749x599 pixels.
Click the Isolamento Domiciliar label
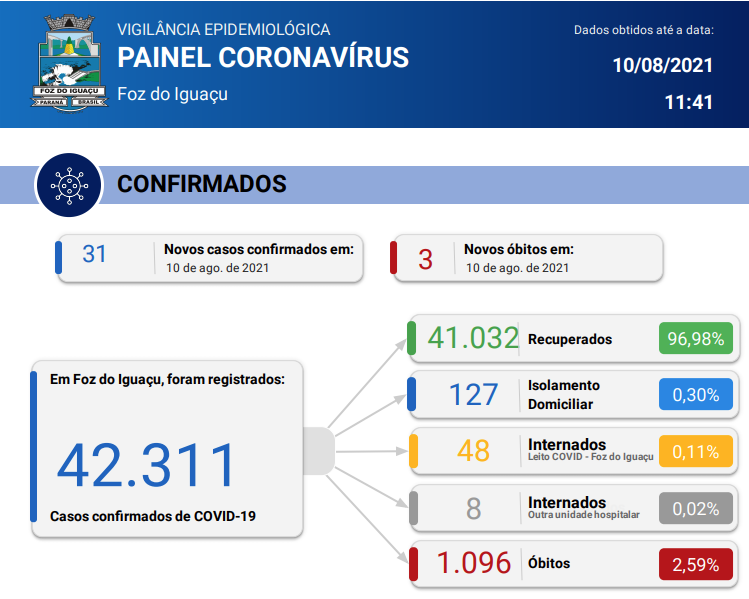point(564,395)
